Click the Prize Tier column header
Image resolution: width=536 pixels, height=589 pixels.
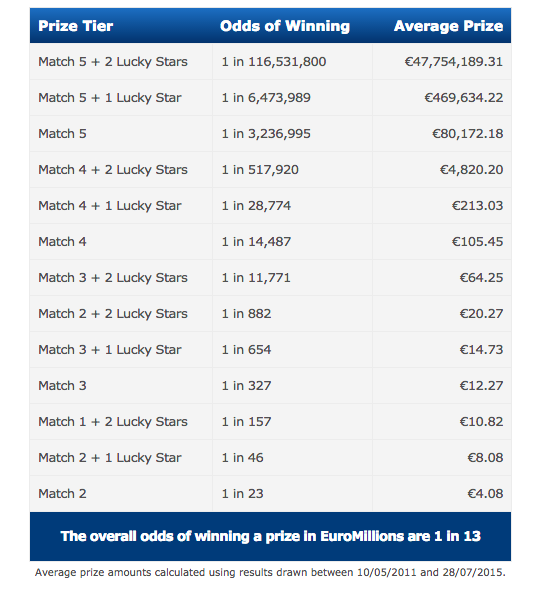(x=75, y=26)
